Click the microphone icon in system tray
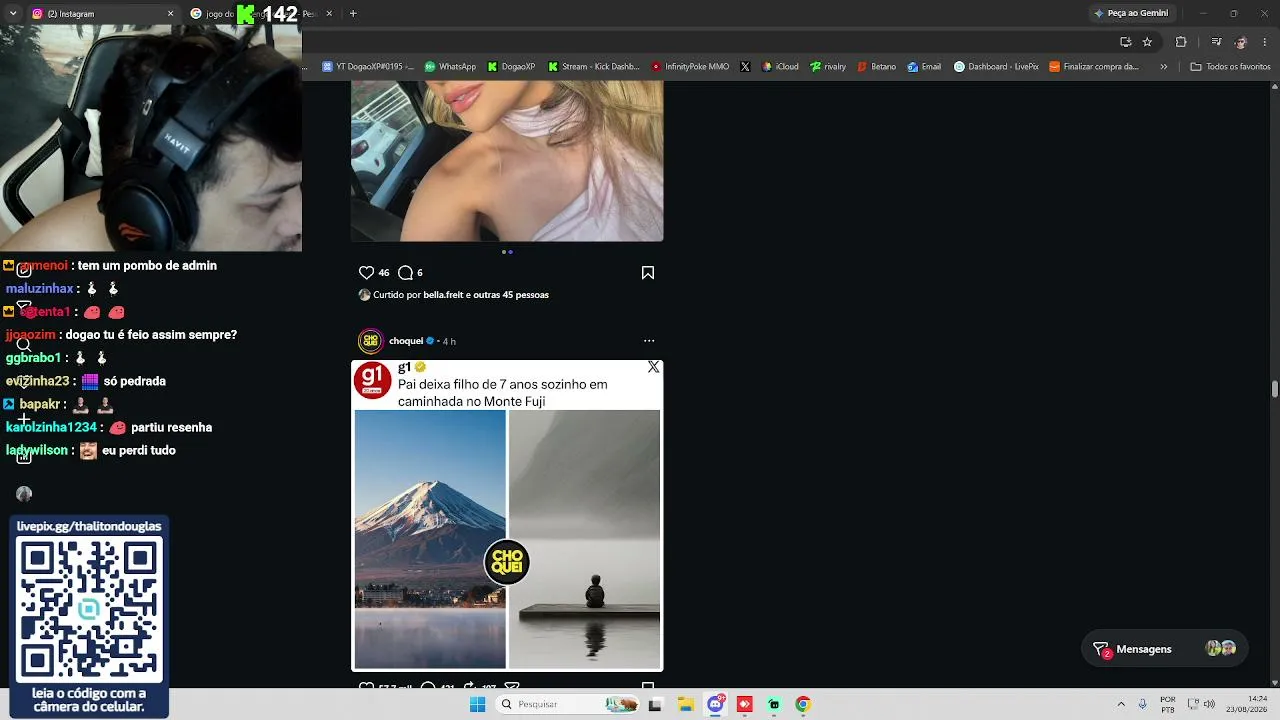This screenshot has width=1280, height=720. [1142, 704]
